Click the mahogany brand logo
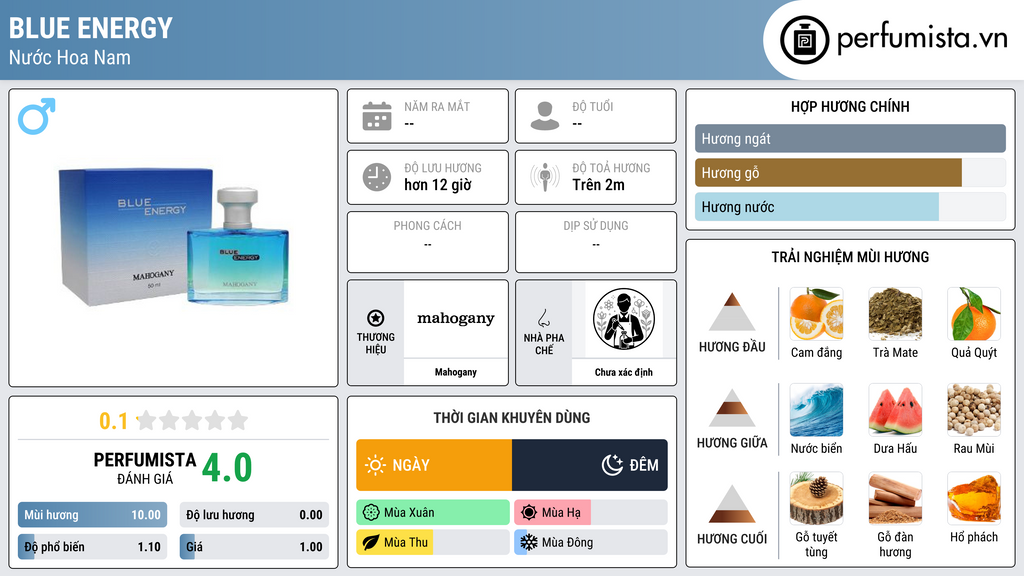This screenshot has width=1024, height=576. [456, 319]
